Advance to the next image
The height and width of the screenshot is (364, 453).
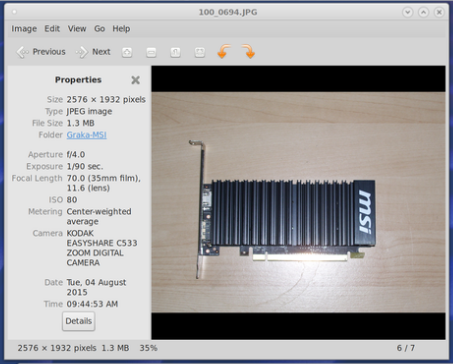[x=93, y=52]
